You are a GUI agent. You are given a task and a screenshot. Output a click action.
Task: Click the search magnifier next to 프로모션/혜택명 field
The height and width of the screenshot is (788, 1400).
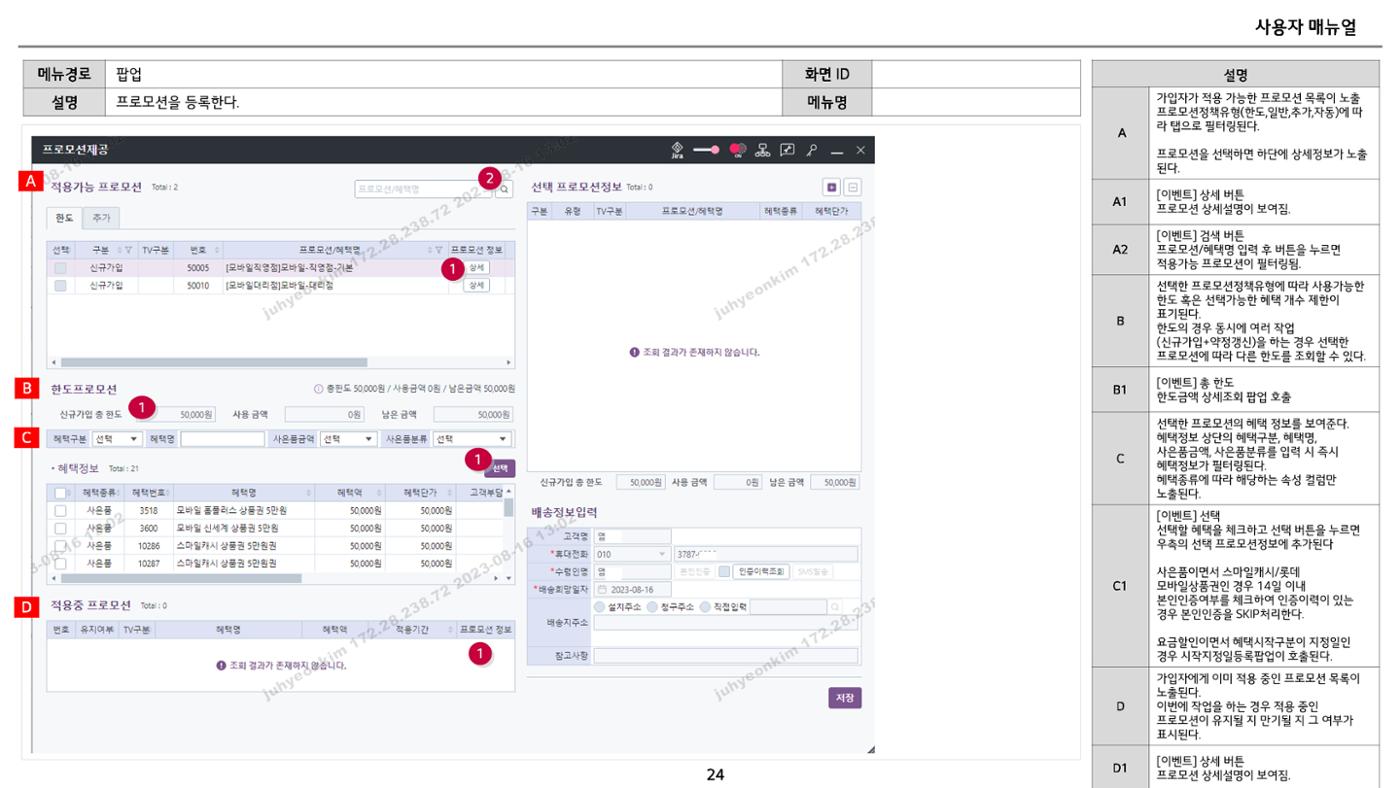(x=505, y=188)
